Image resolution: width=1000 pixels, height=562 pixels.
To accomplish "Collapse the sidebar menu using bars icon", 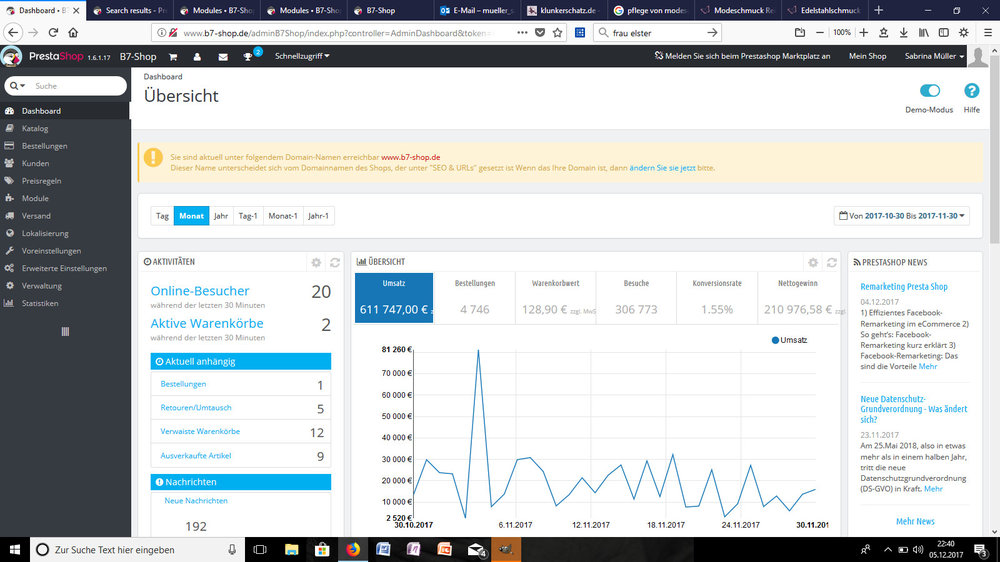I will click(x=65, y=332).
